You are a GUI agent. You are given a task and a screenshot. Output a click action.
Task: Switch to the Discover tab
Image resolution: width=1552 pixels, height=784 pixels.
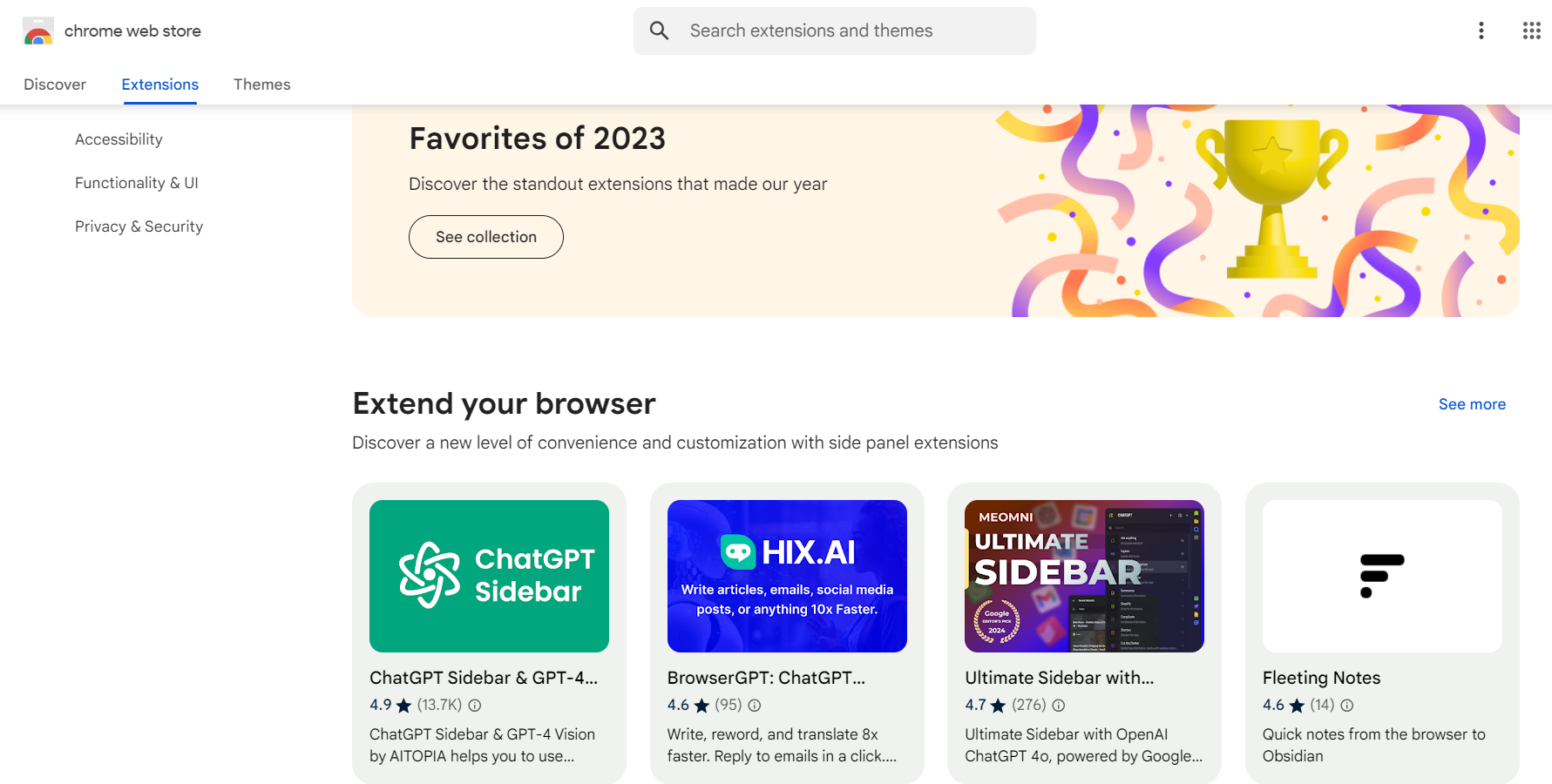click(54, 84)
